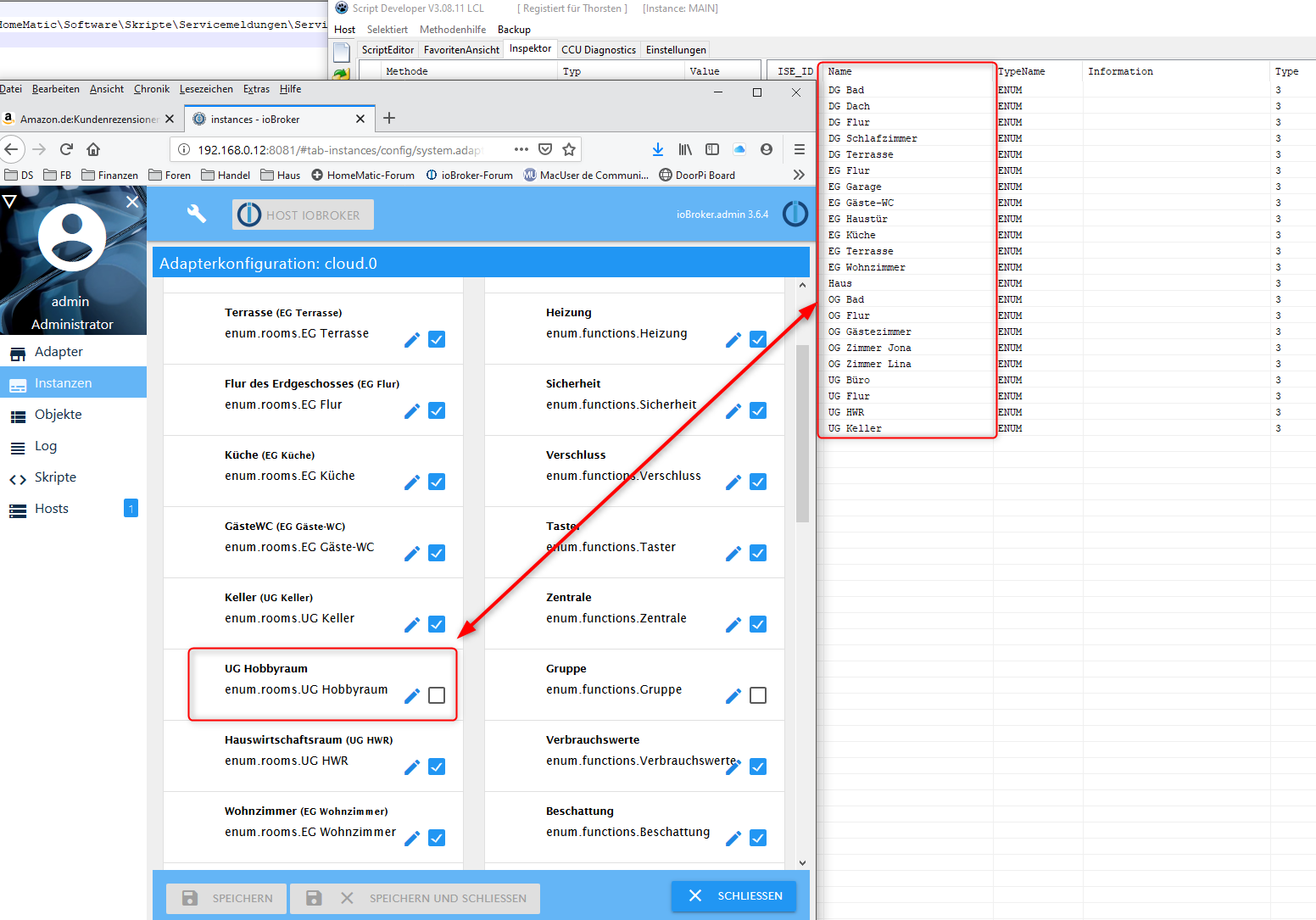Open browser downloads arrow
The height and width of the screenshot is (920, 1316).
658,149
